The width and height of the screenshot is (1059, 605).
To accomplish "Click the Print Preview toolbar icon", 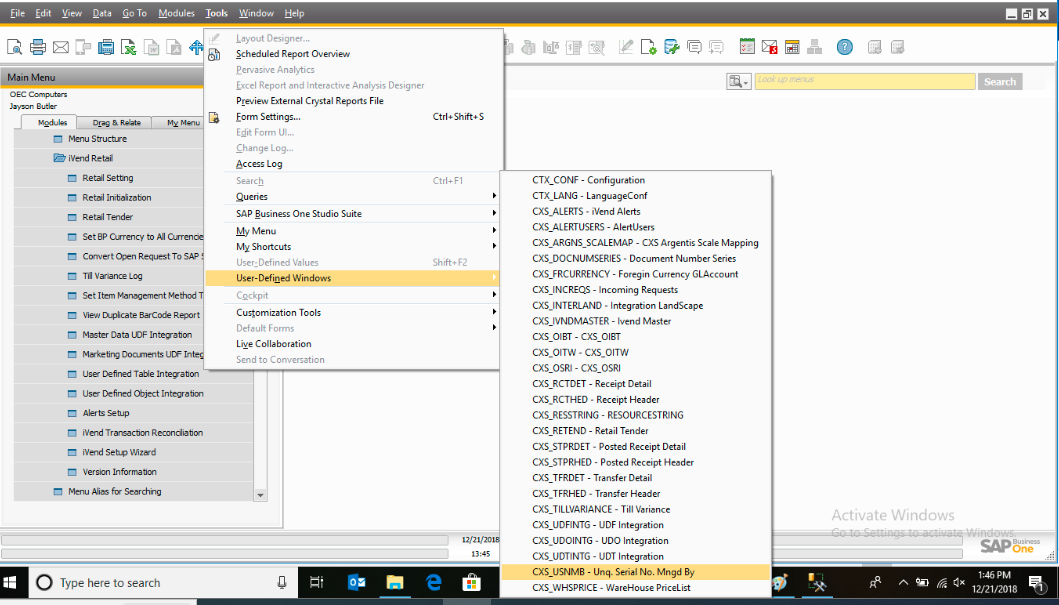I will (x=14, y=47).
